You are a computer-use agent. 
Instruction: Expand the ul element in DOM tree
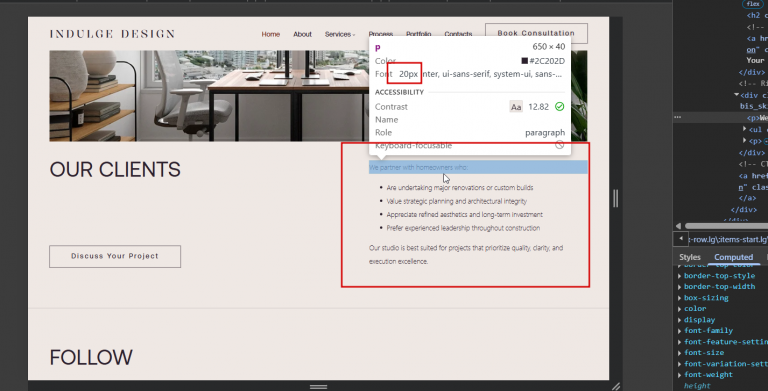coord(744,129)
